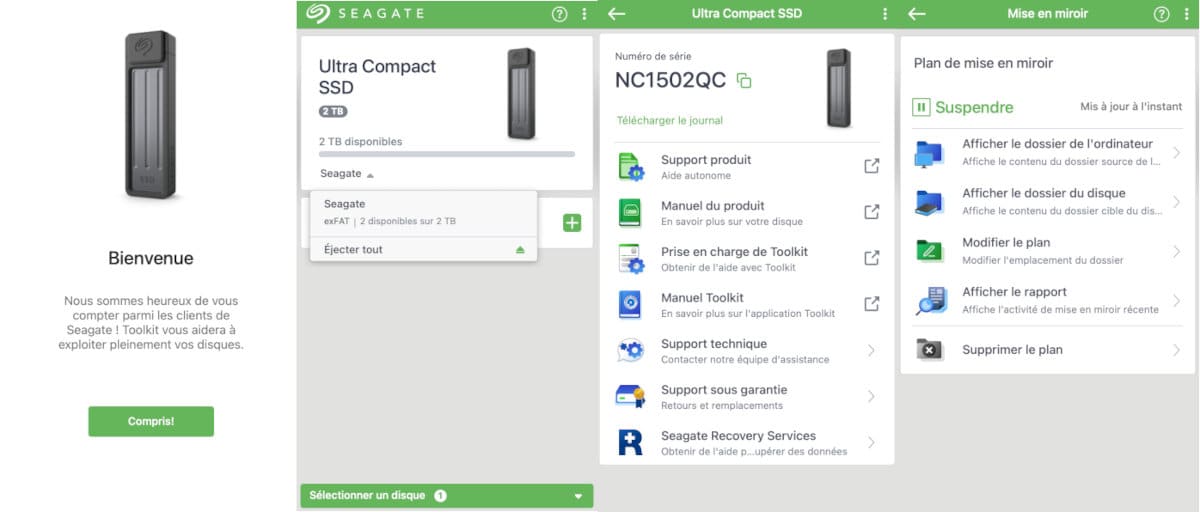Expand the Seagate Recovery Services chevron
Viewport: 1200px width, 512px height.
tap(871, 442)
